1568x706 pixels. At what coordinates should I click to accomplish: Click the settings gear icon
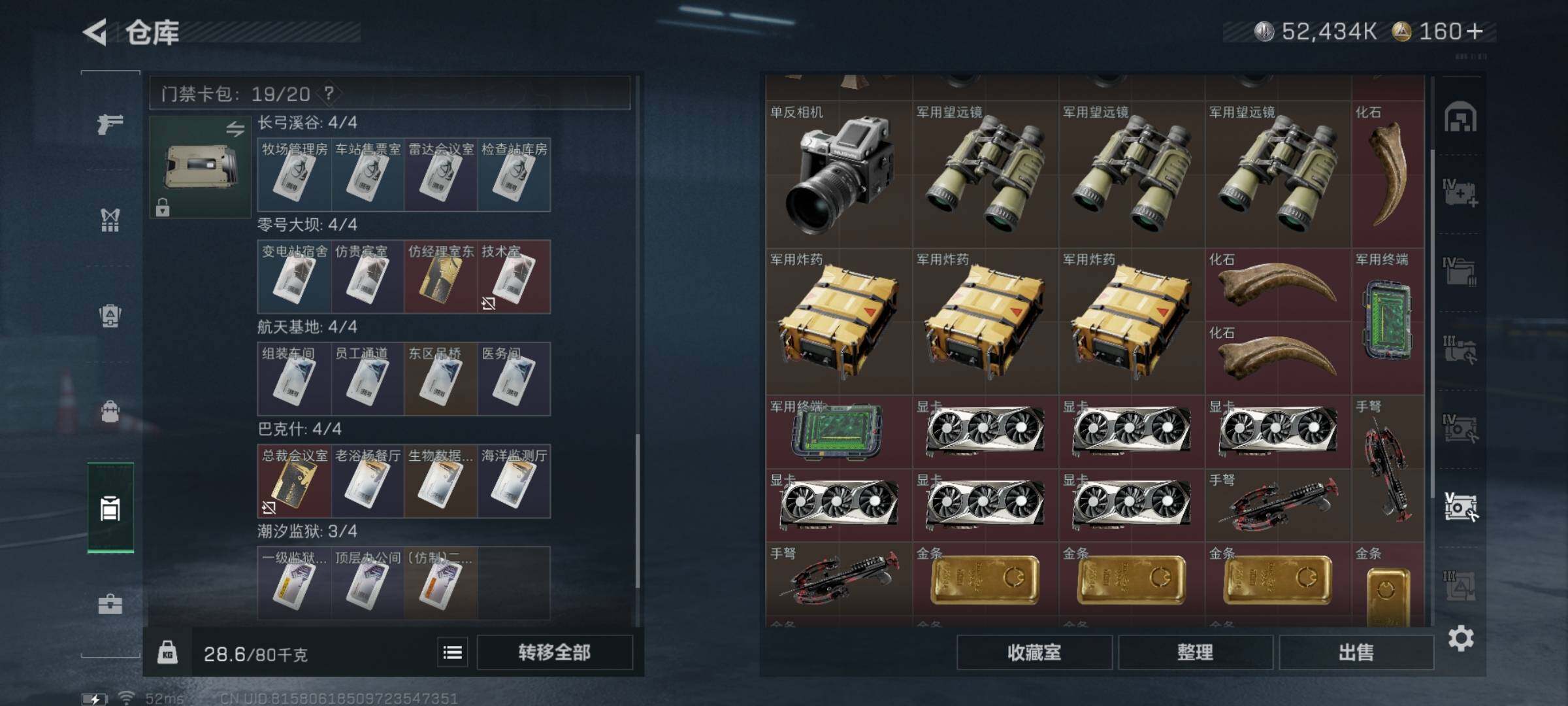pos(1461,638)
